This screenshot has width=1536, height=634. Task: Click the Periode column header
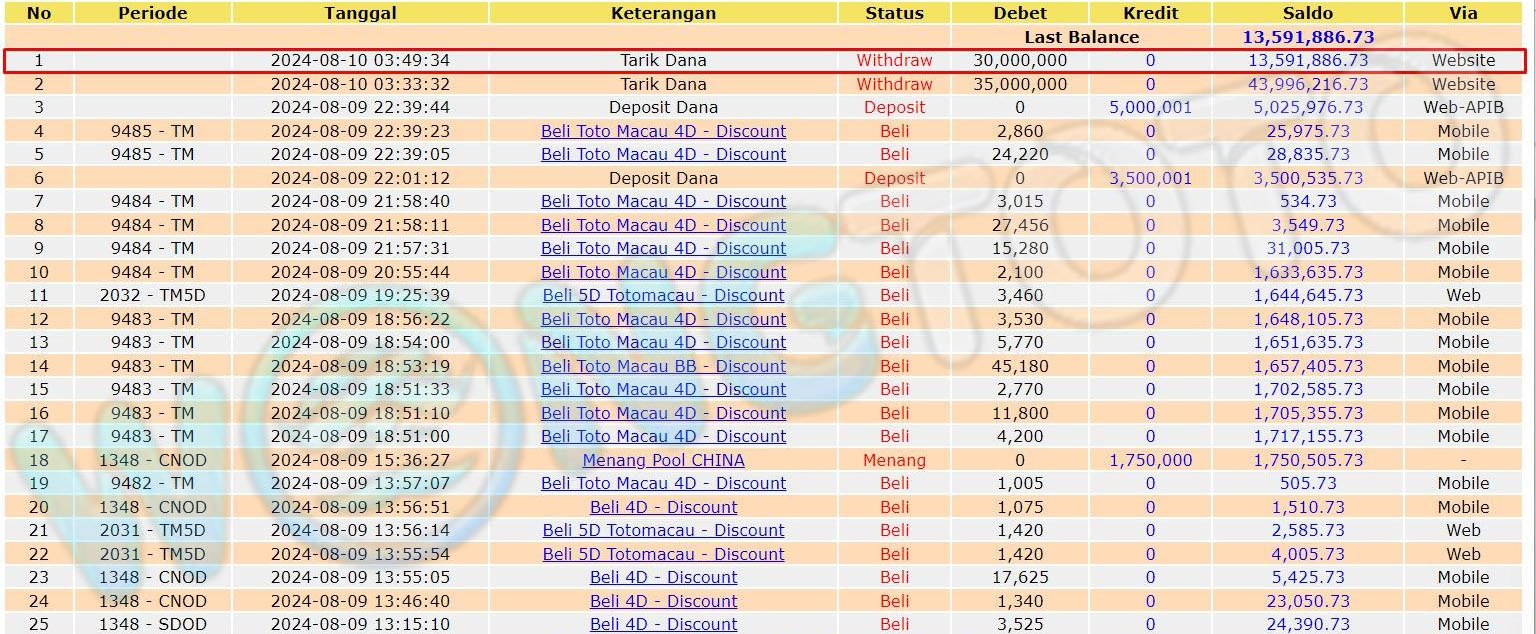(152, 13)
